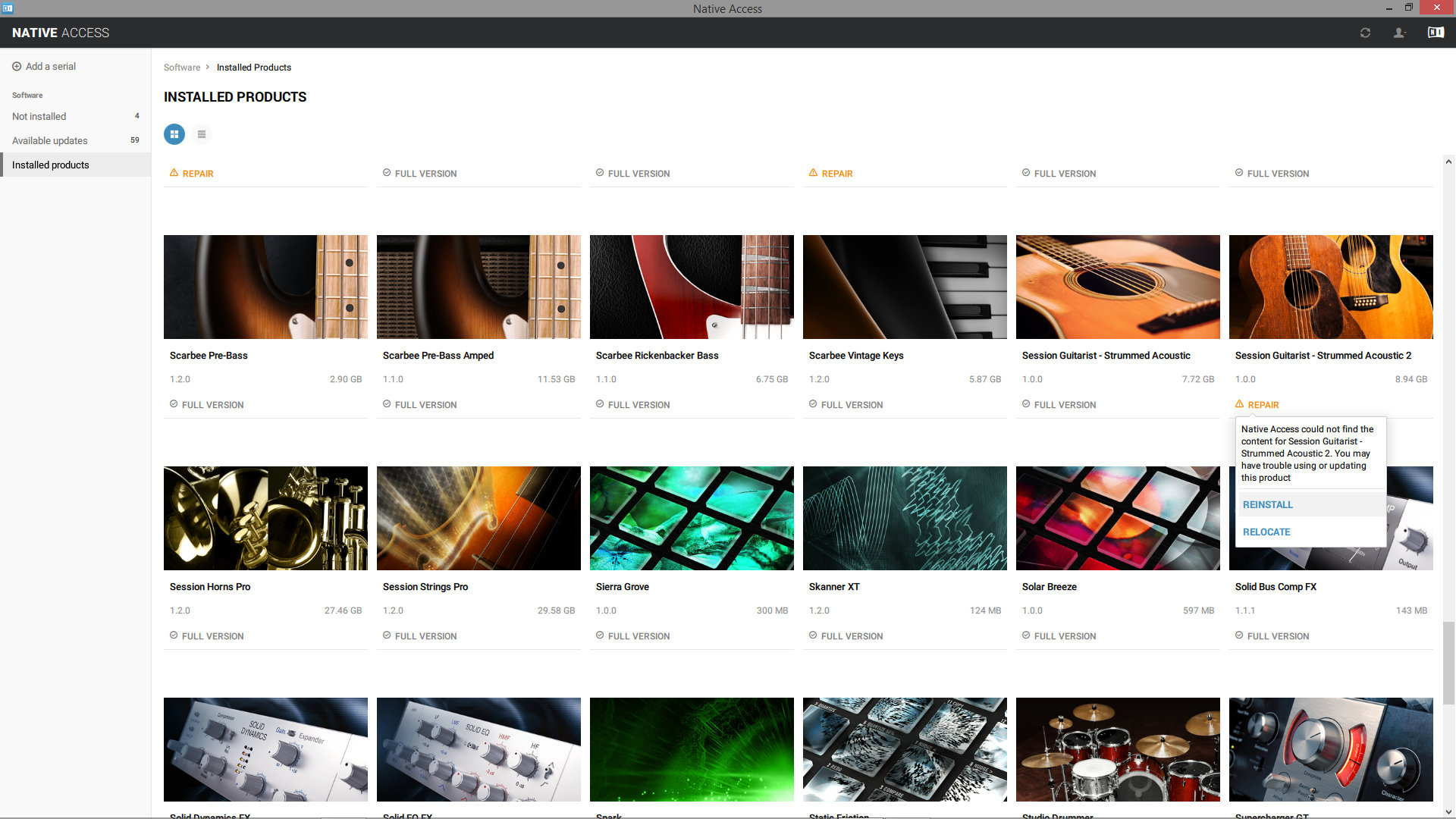1456x819 pixels.
Task: Click the scrollbar down arrow
Action: (x=1449, y=811)
